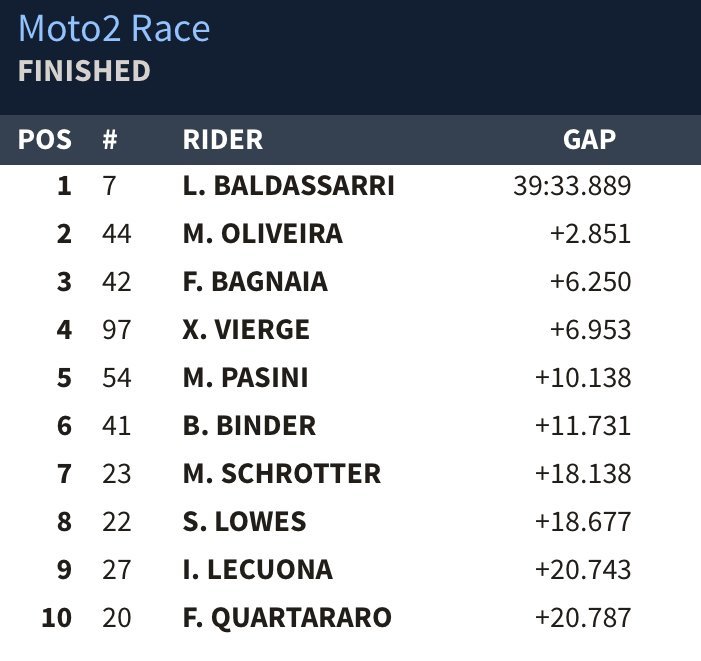Click the GAP column header
Image resolution: width=701 pixels, height=661 pixels.
click(x=589, y=140)
